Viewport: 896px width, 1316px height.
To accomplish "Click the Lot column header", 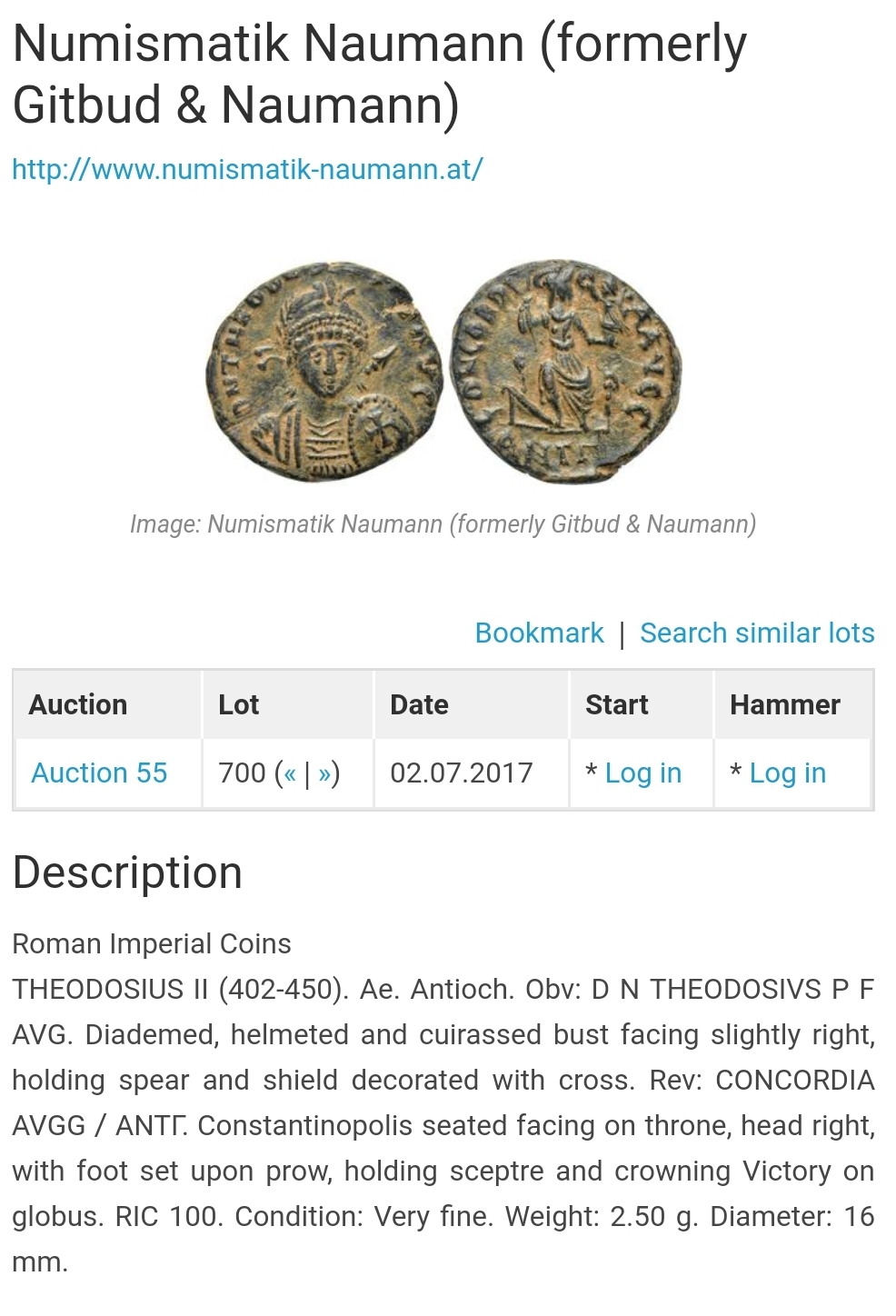I will pyautogui.click(x=238, y=704).
